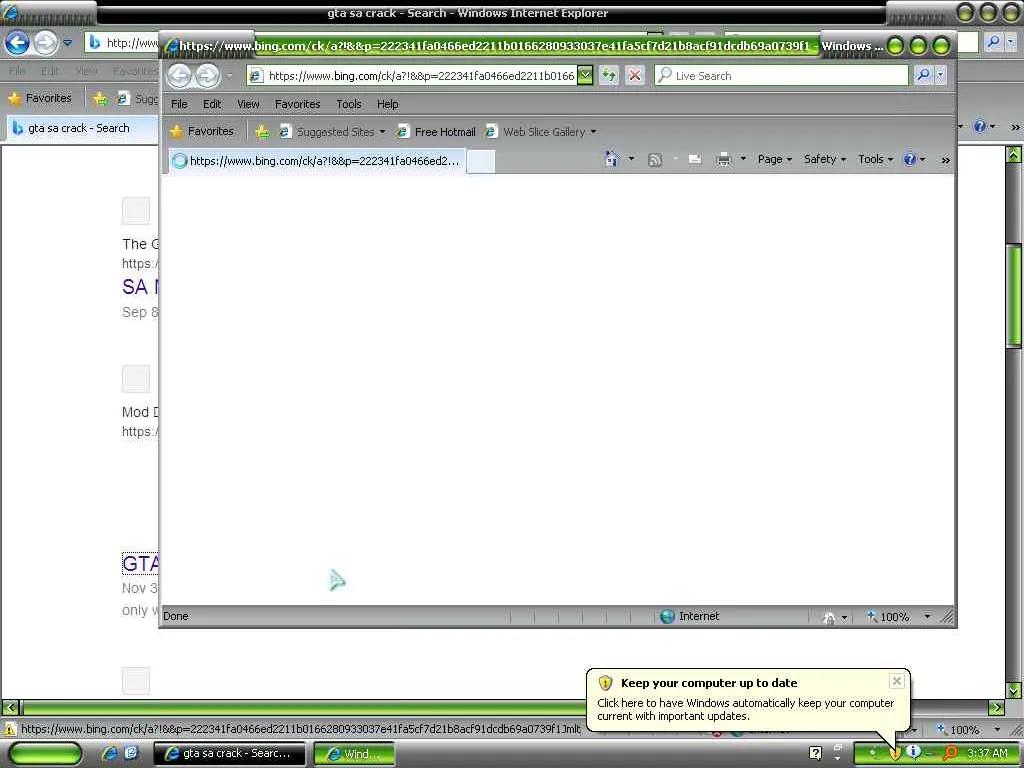The width and height of the screenshot is (1024, 768).
Task: Click the Help icon in background window toolbar
Action: coord(980,126)
